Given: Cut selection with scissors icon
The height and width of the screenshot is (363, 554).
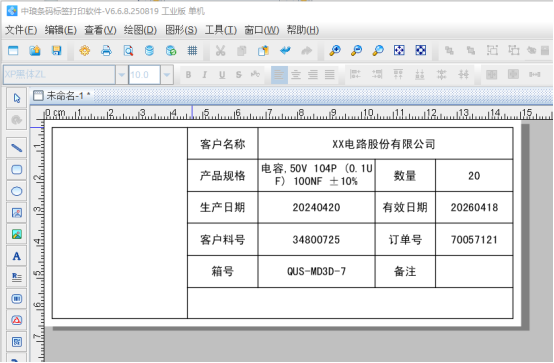Looking at the screenshot, I should pyautogui.click(x=220, y=51).
